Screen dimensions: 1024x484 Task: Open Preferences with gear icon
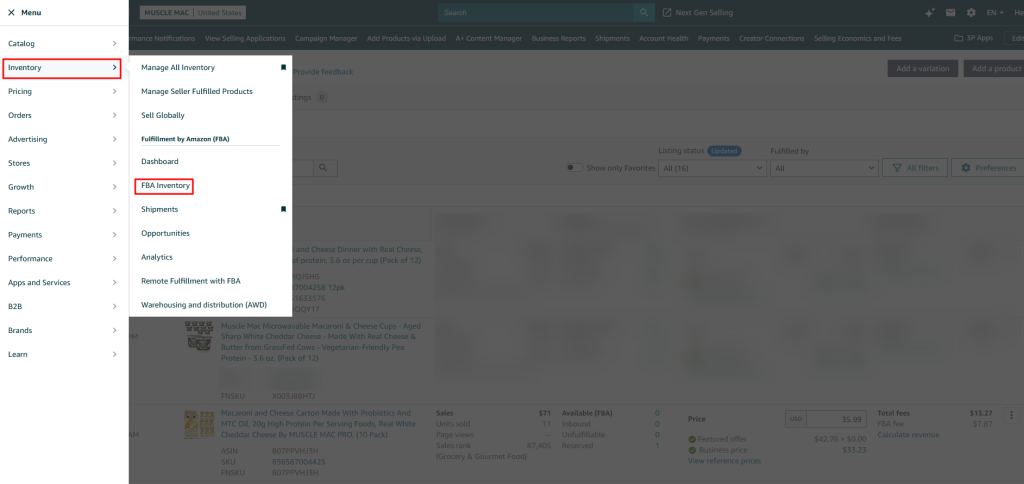[x=988, y=168]
